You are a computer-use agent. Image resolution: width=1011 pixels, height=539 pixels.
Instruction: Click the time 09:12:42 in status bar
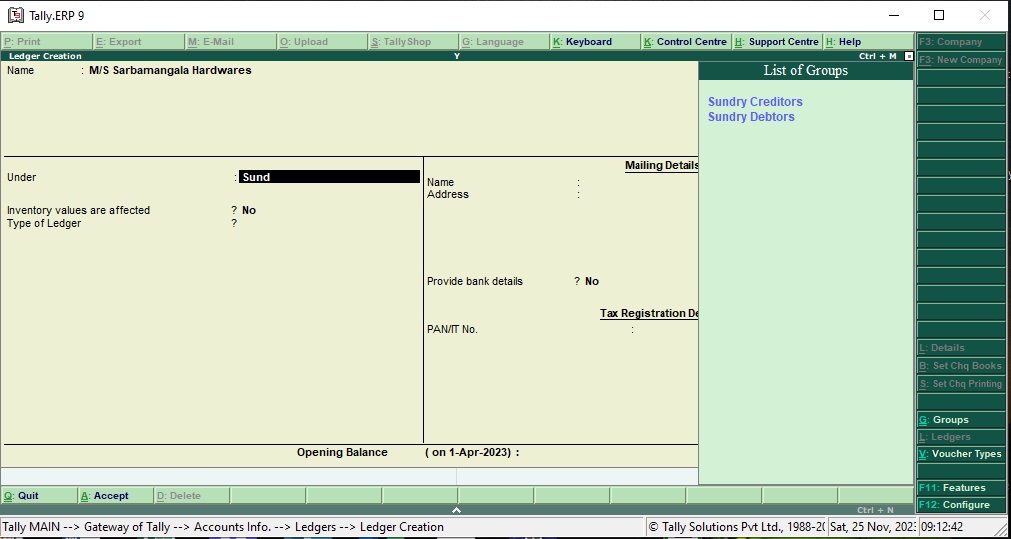tap(942, 527)
